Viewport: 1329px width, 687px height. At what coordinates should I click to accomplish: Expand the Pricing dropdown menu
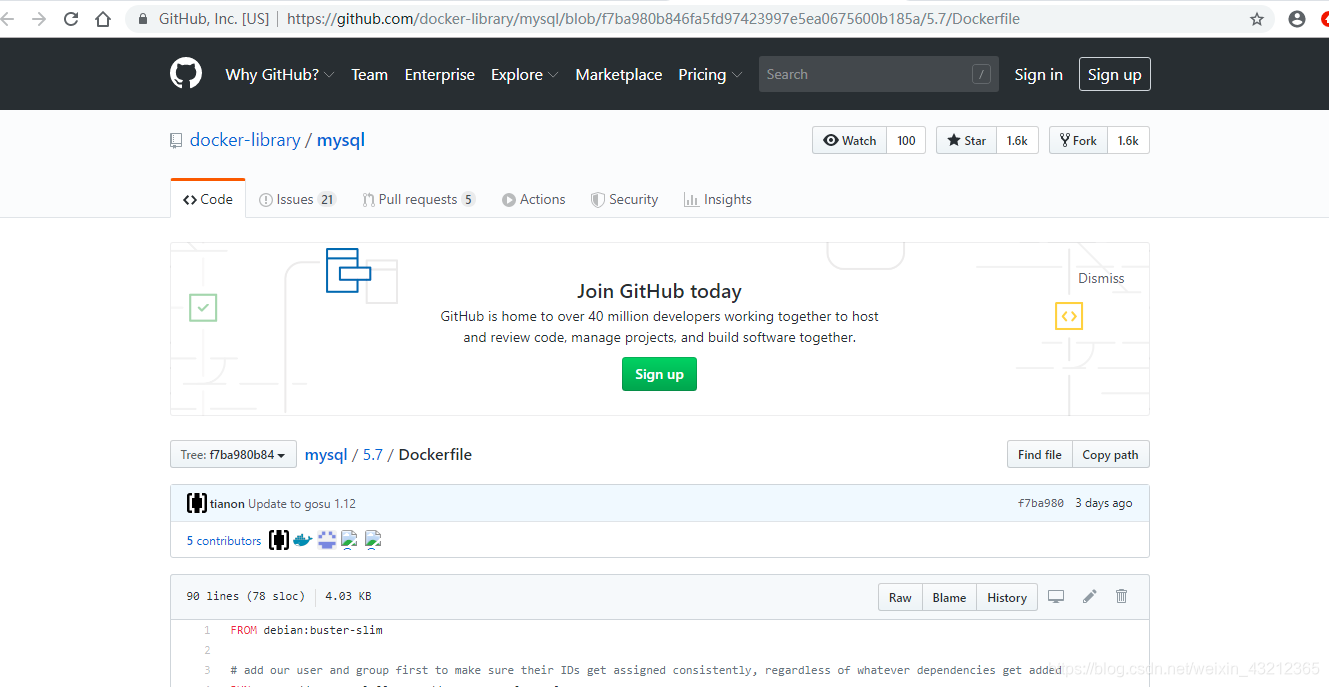coord(710,74)
